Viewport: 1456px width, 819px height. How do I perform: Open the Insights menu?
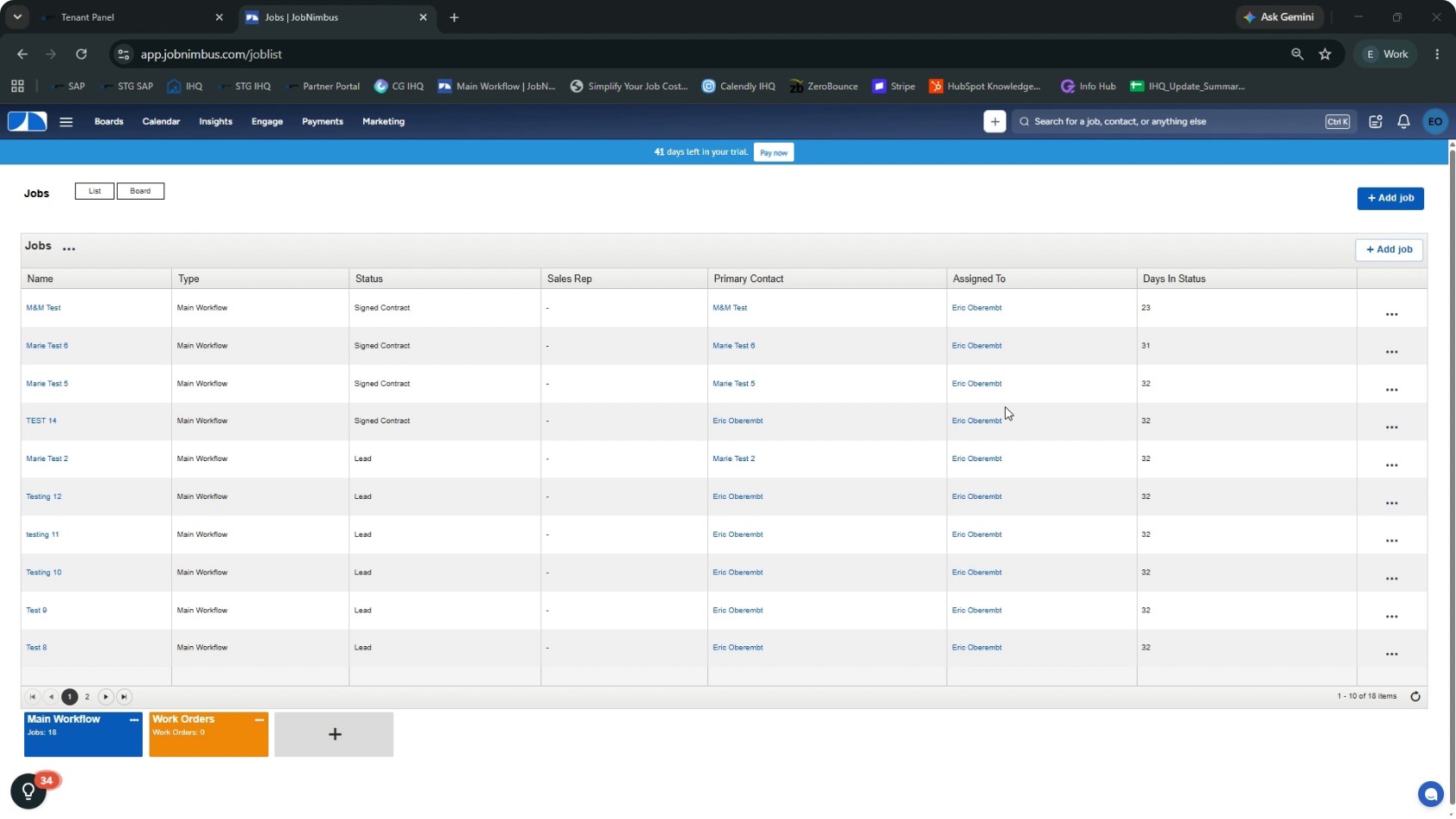215,122
